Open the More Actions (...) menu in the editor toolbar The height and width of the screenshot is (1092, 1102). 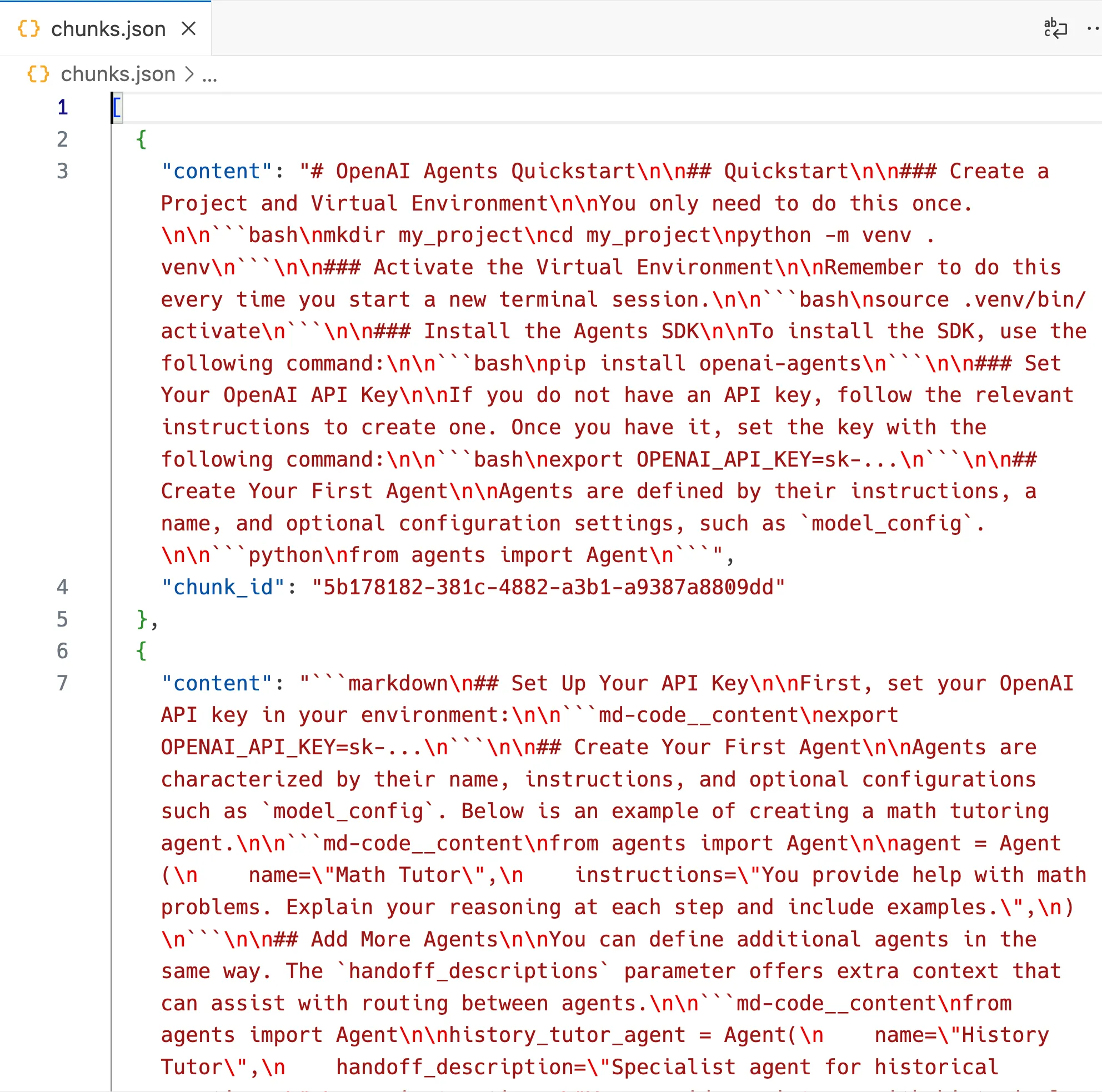(1093, 28)
